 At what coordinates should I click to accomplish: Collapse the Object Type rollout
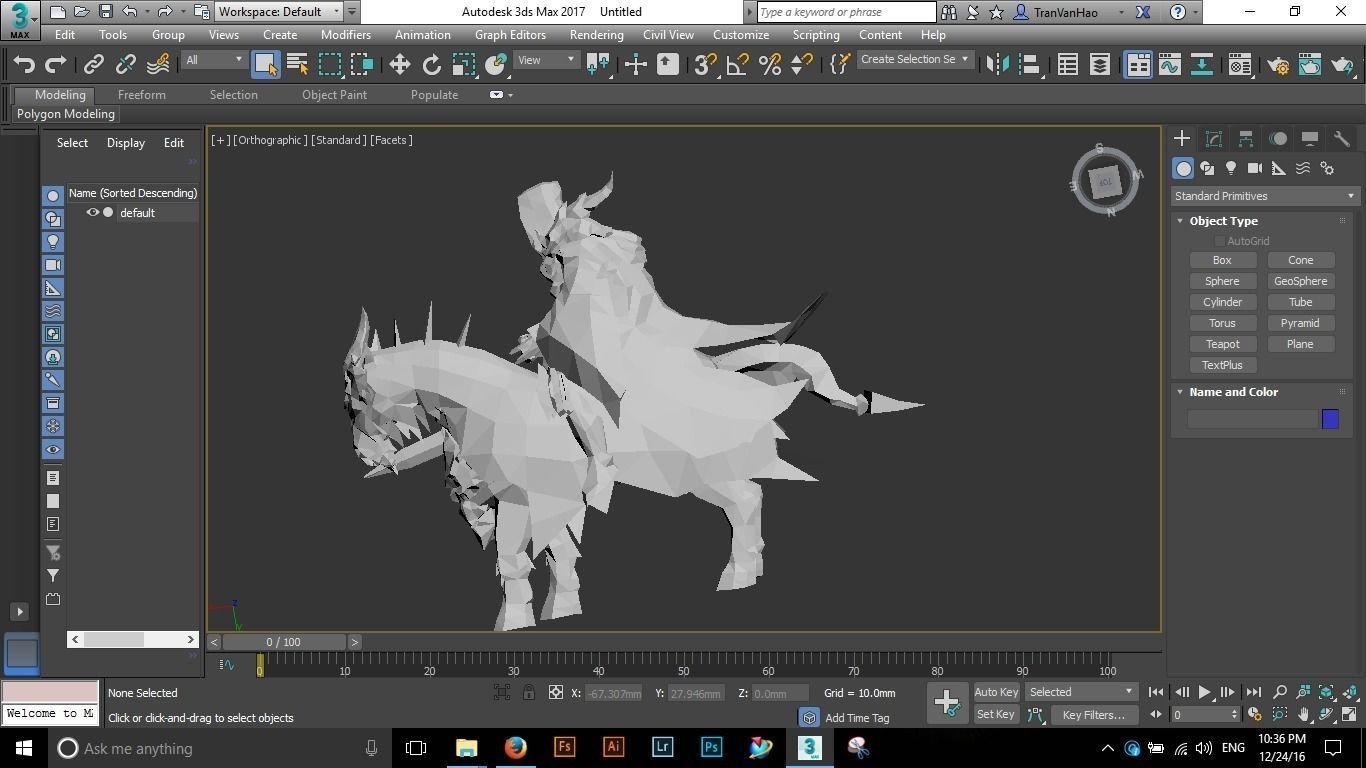[x=1180, y=221]
